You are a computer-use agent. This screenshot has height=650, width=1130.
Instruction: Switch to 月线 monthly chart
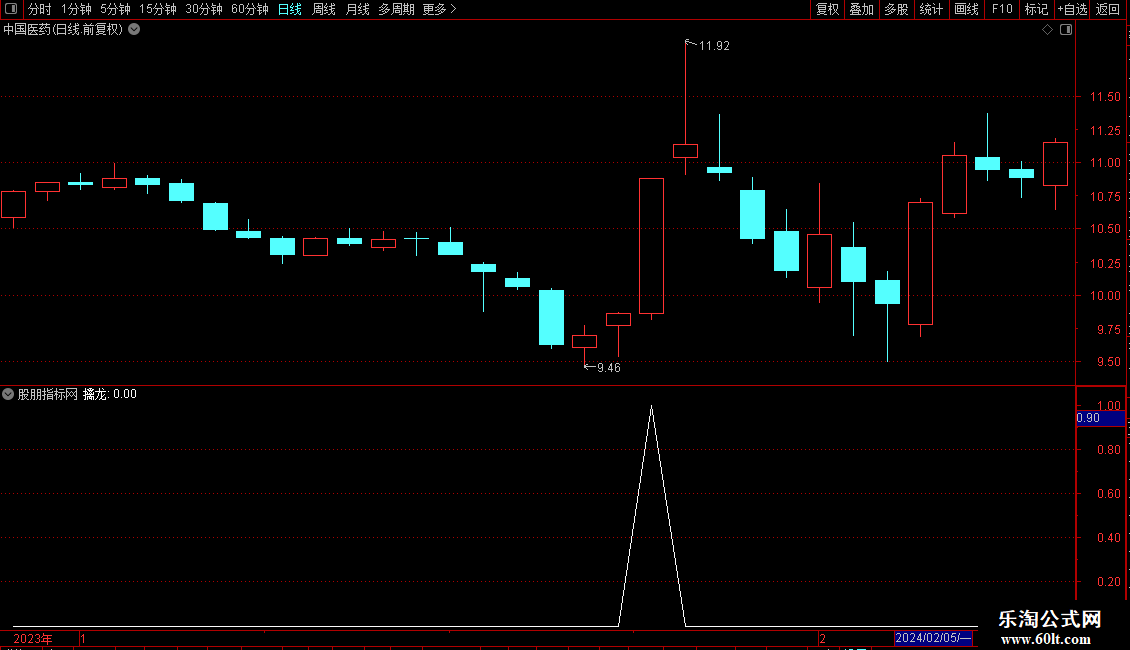[357, 9]
